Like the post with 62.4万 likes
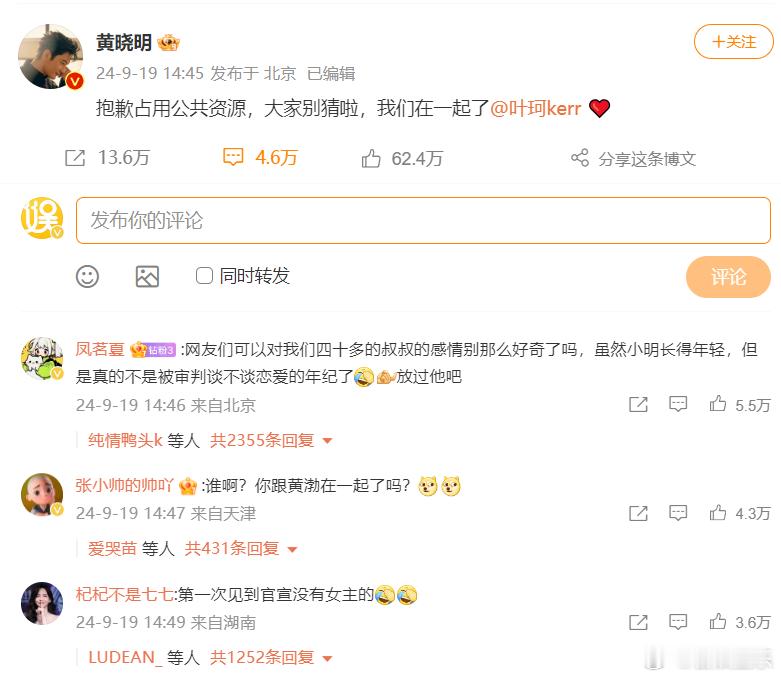The image size is (781, 678). tap(371, 158)
